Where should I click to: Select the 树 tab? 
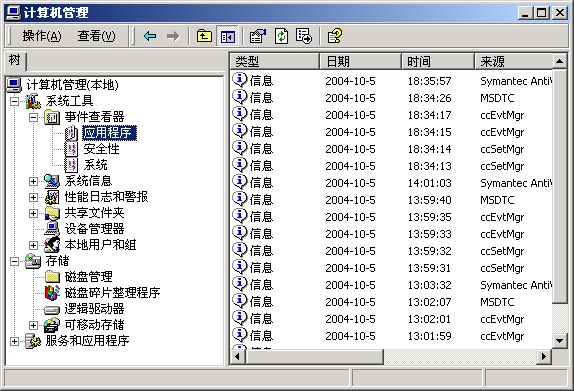(x=15, y=60)
